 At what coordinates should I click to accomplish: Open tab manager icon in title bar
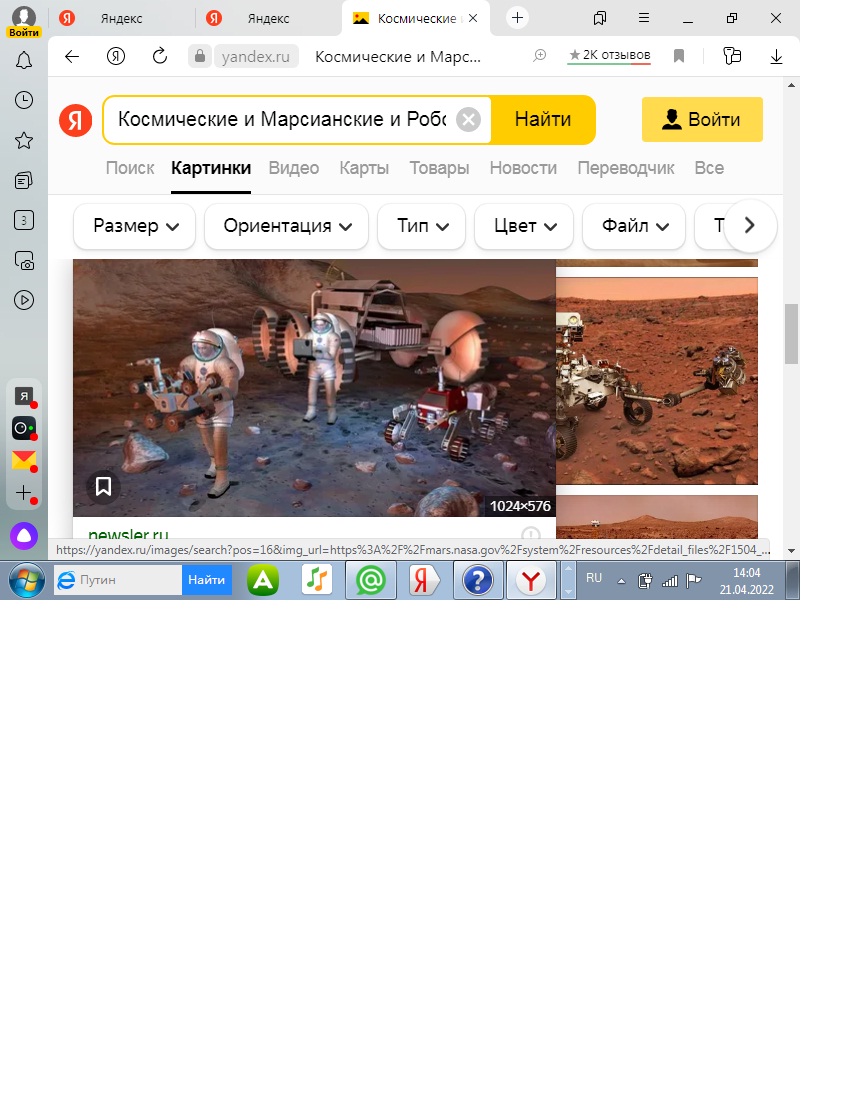tap(600, 18)
